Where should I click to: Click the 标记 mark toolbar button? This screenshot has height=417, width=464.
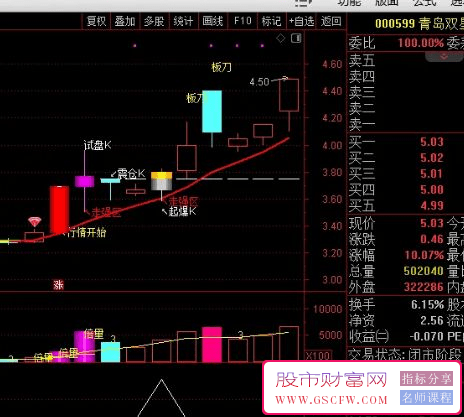(271, 21)
